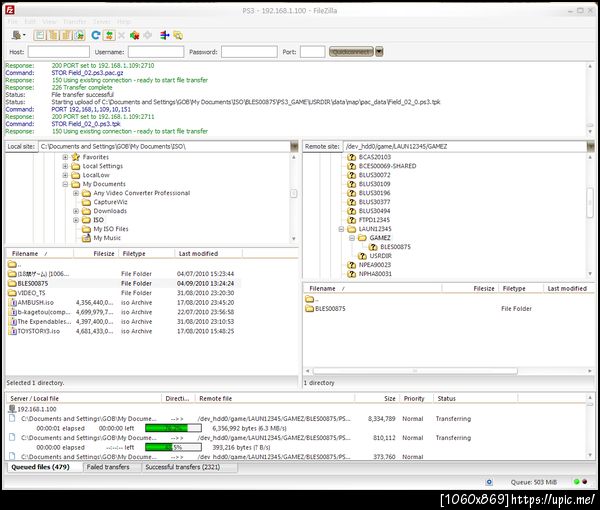Viewport: 600px width, 510px height.
Task: Expand the Favorites folder in local tree
Action: [x=65, y=157]
